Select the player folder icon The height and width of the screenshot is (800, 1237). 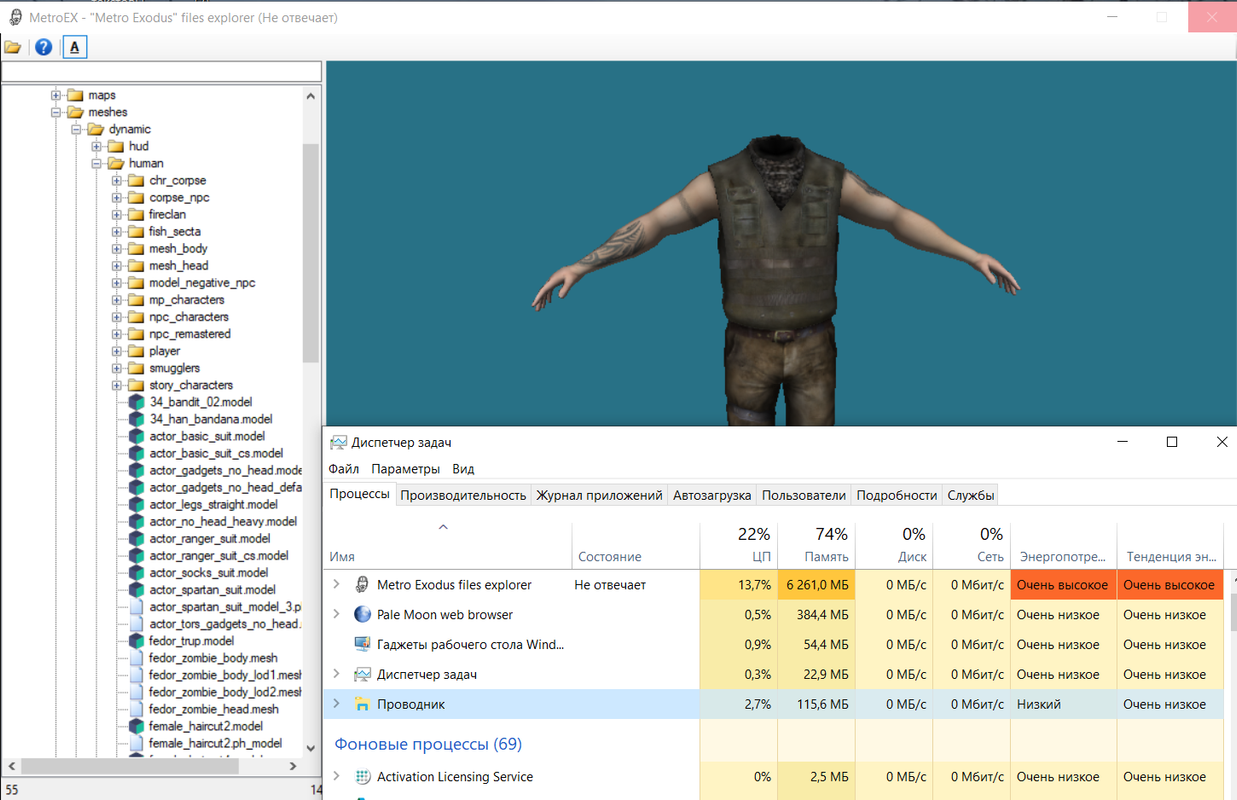tap(136, 351)
